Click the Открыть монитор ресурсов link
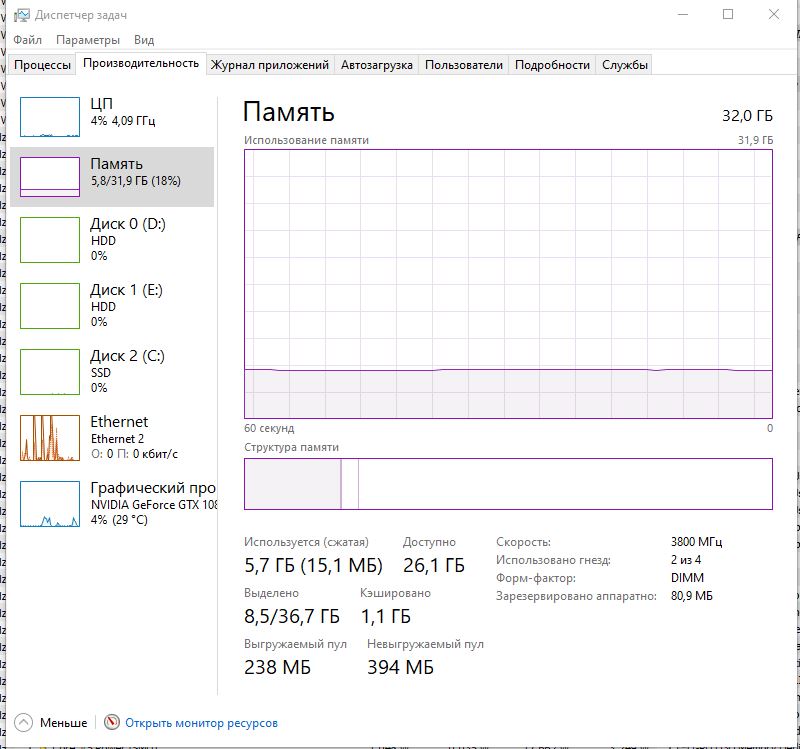 click(202, 723)
